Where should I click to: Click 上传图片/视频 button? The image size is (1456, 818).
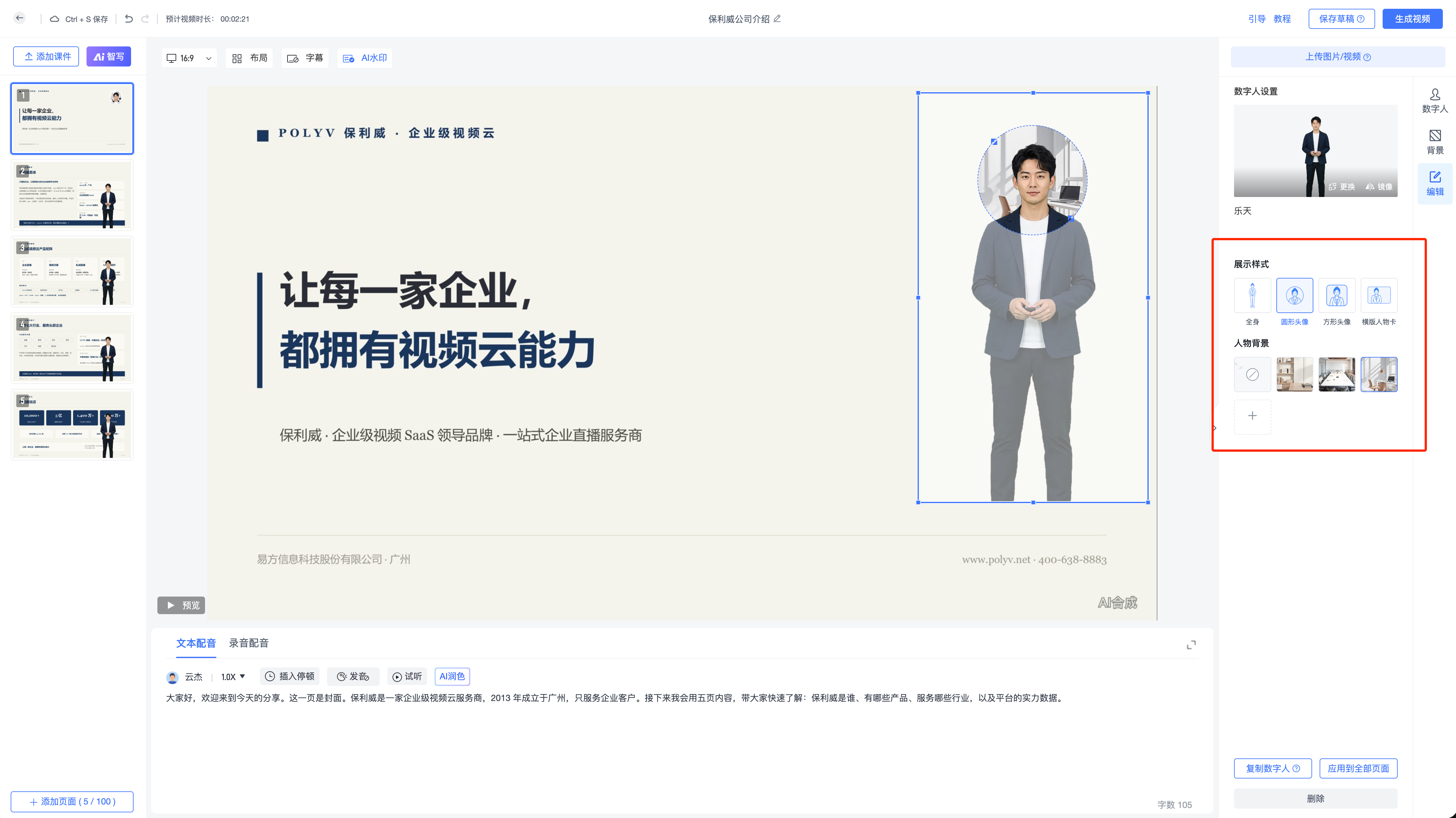coord(1338,56)
